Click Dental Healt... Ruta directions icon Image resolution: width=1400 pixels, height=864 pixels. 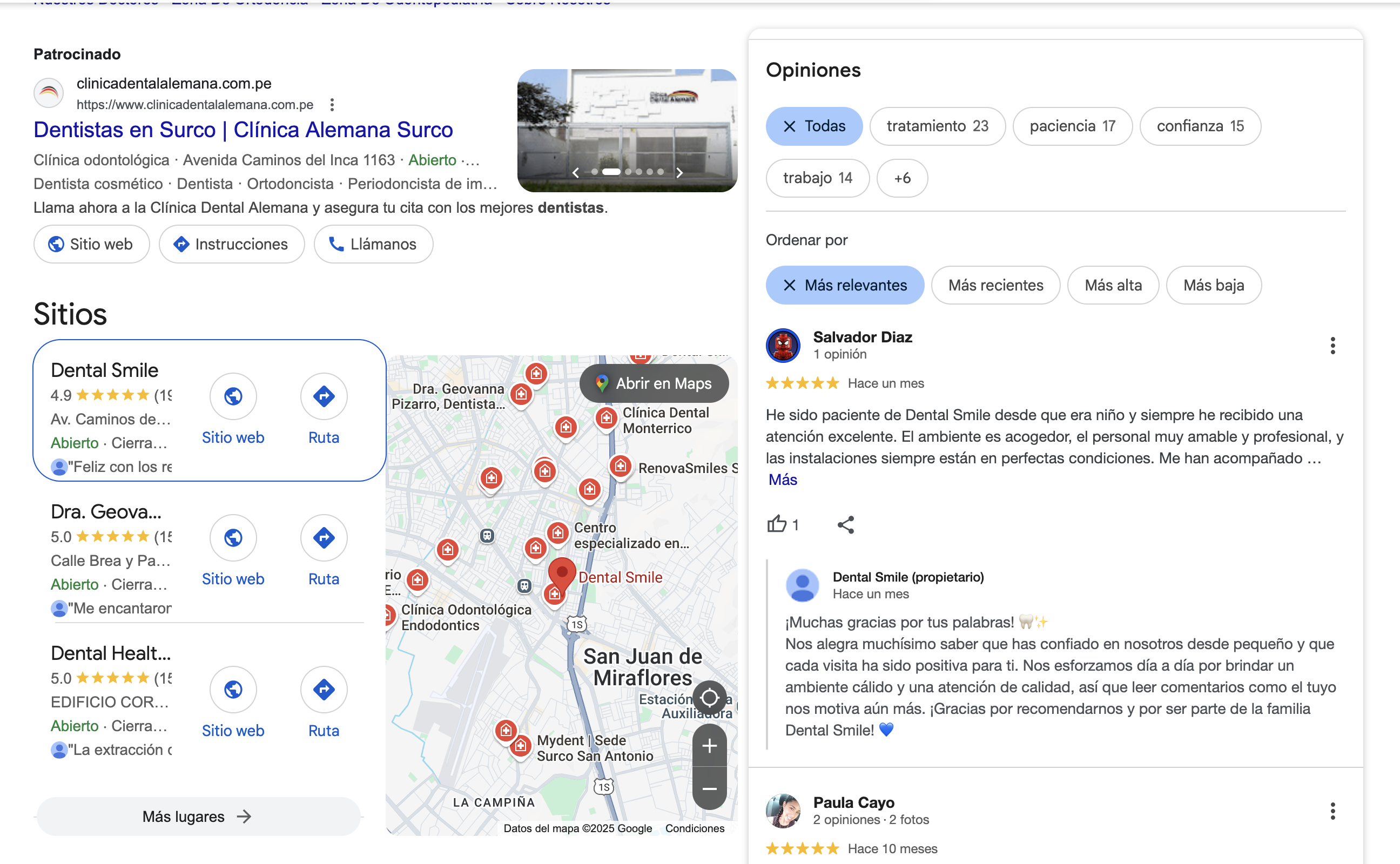[x=324, y=689]
